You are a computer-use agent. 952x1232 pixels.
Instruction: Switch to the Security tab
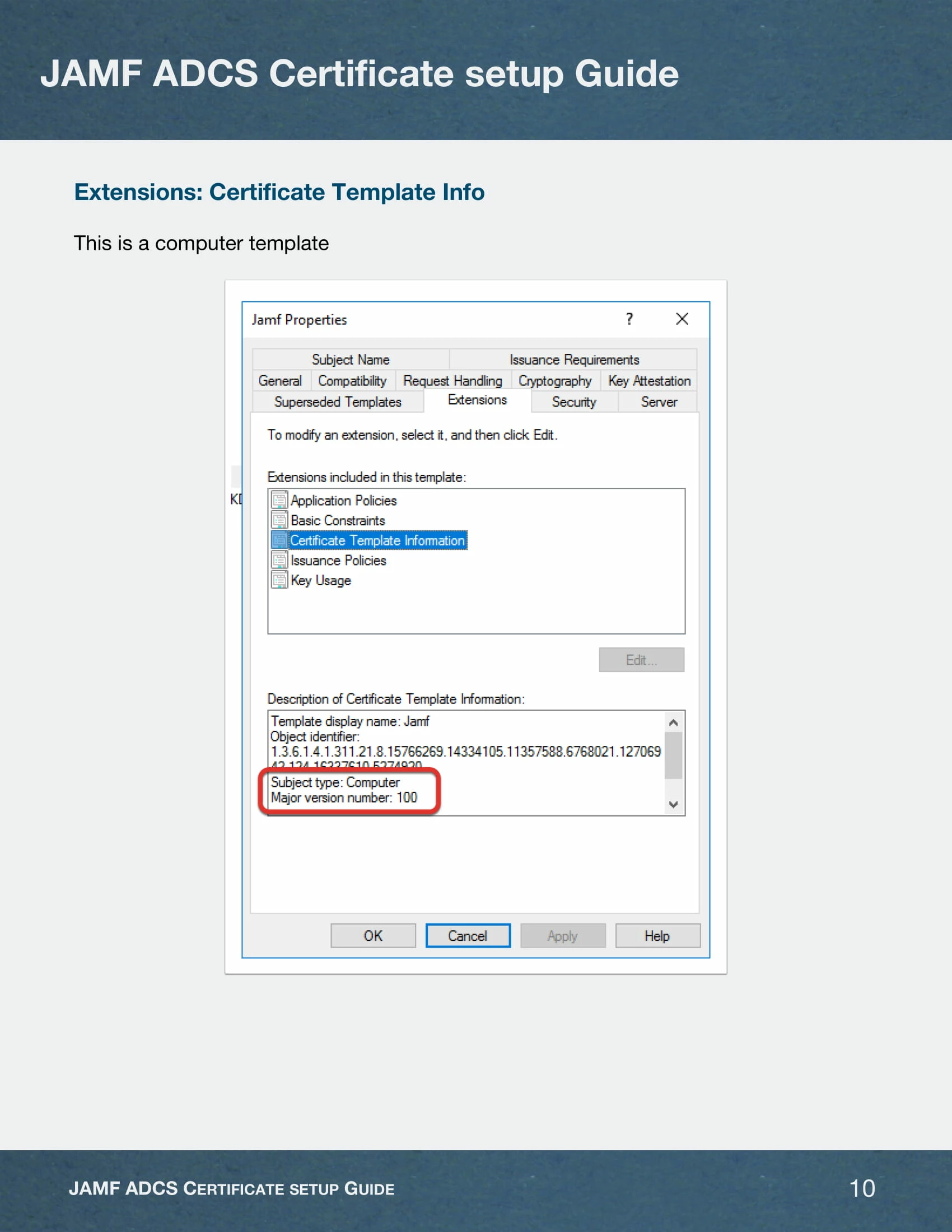pos(574,402)
